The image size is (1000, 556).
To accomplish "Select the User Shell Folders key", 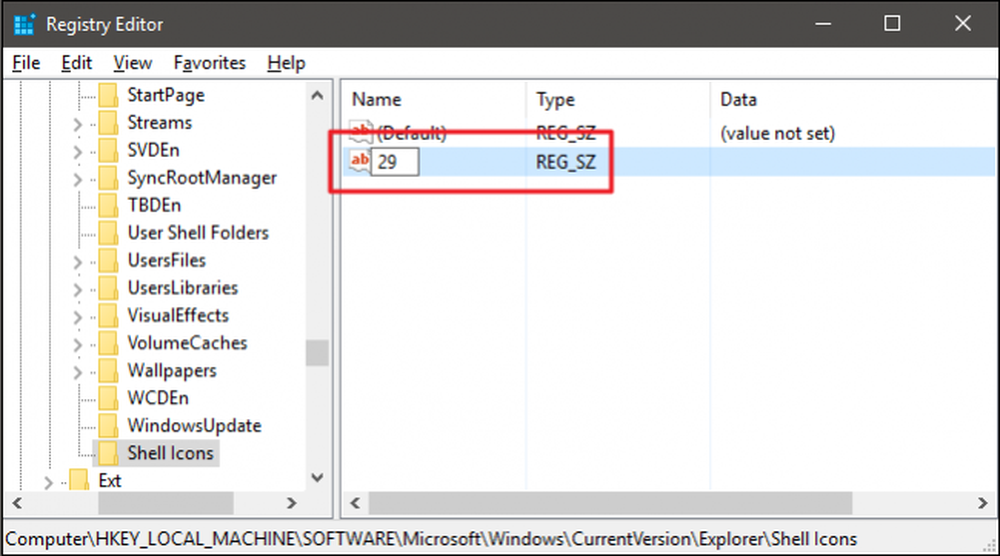I will 198,233.
